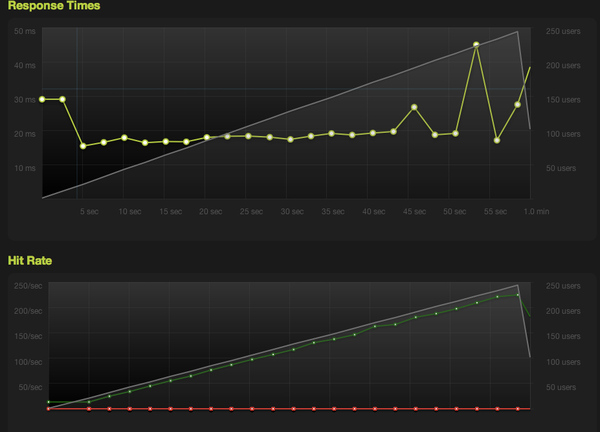Click the 50 sec time axis label
This screenshot has width=600, height=432.
(x=455, y=211)
